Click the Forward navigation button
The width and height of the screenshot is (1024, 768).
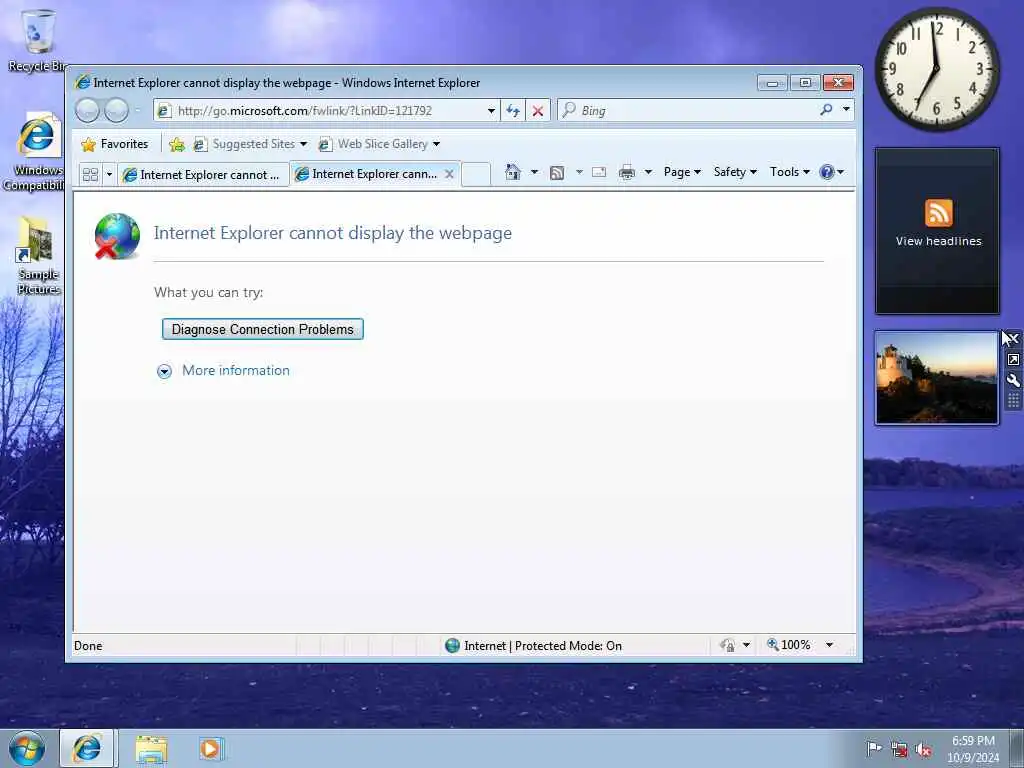click(x=117, y=110)
